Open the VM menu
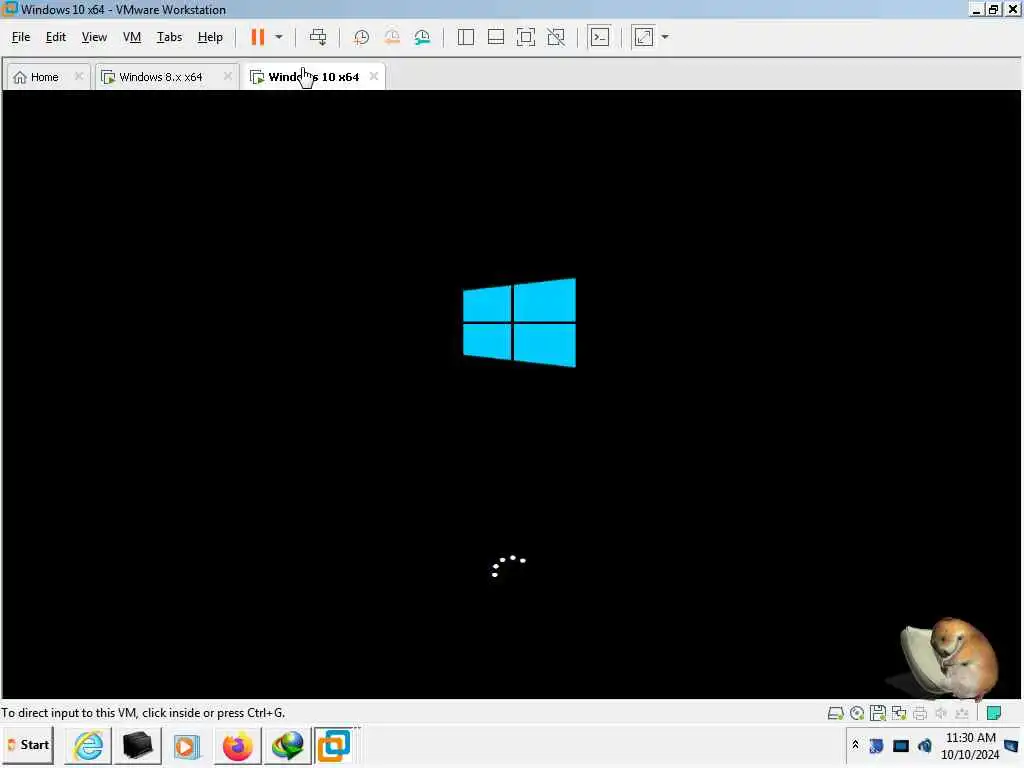The height and width of the screenshot is (768, 1024). tap(132, 37)
